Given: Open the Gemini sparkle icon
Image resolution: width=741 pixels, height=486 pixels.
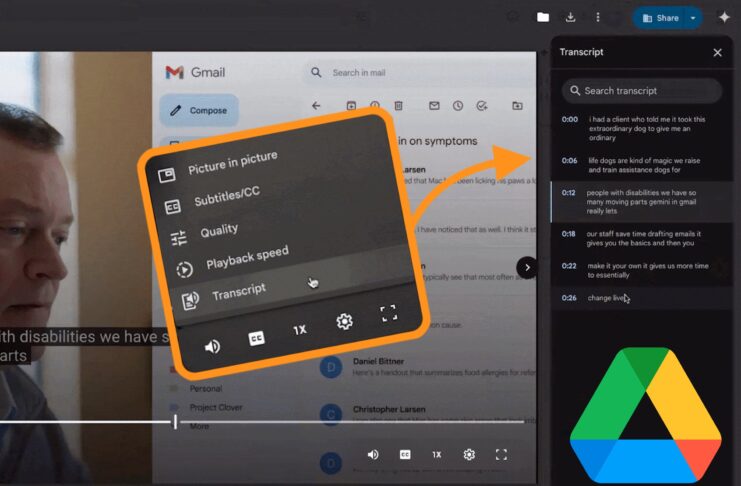Looking at the screenshot, I should coord(724,17).
